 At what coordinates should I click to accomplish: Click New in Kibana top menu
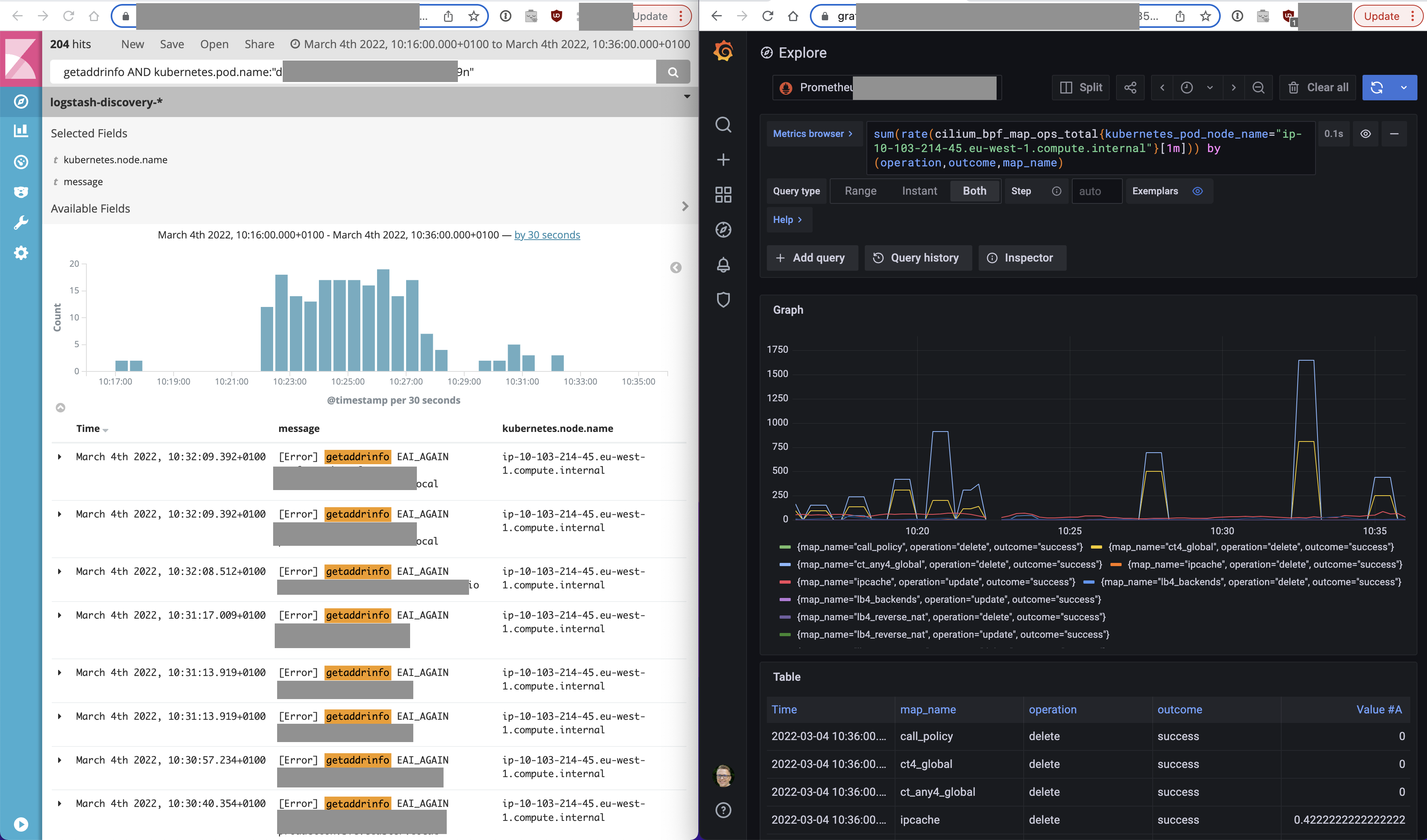point(133,44)
